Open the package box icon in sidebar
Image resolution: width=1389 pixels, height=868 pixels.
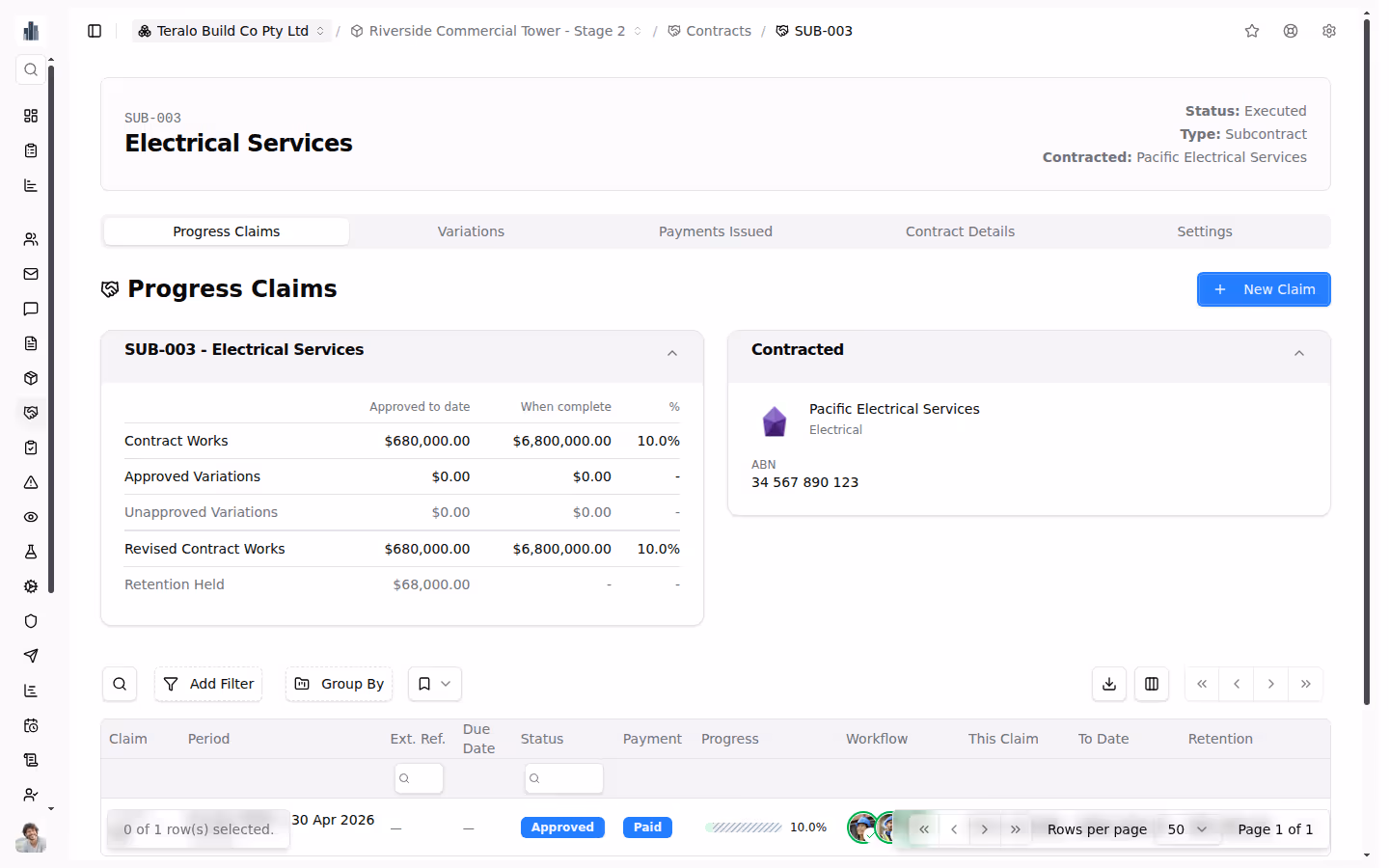[31, 378]
